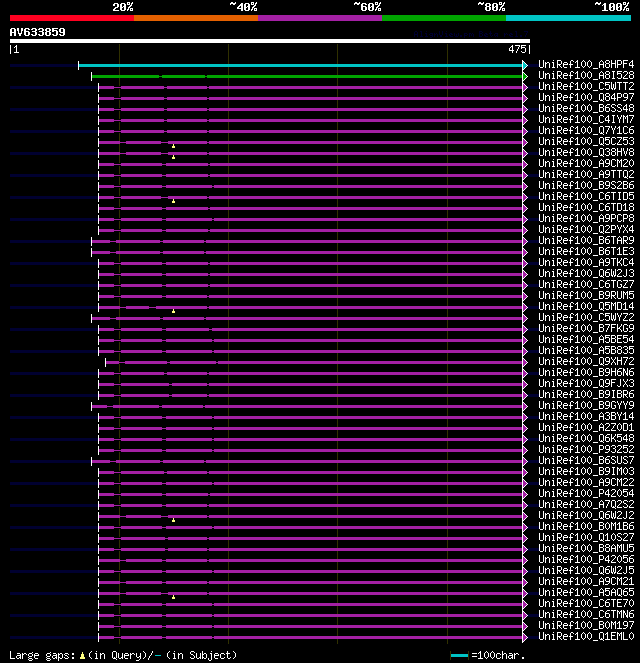Select the UniRef100_C4IYM7 hit

[586, 119]
